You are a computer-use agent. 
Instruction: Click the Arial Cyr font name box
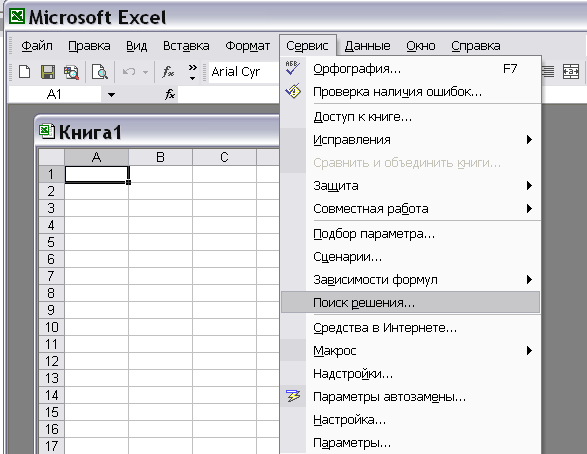[x=244, y=71]
